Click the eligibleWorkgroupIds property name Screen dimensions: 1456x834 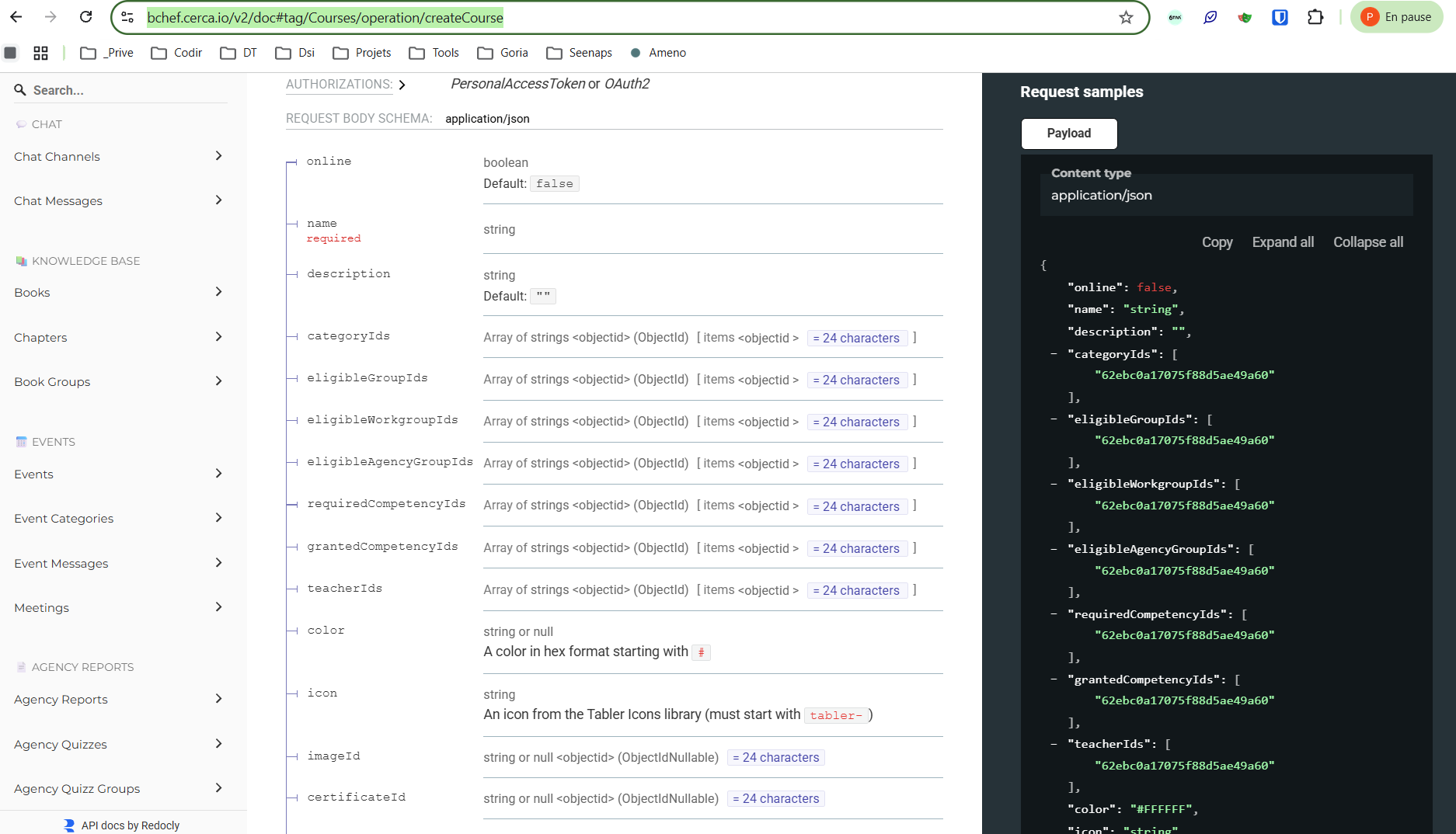click(382, 420)
